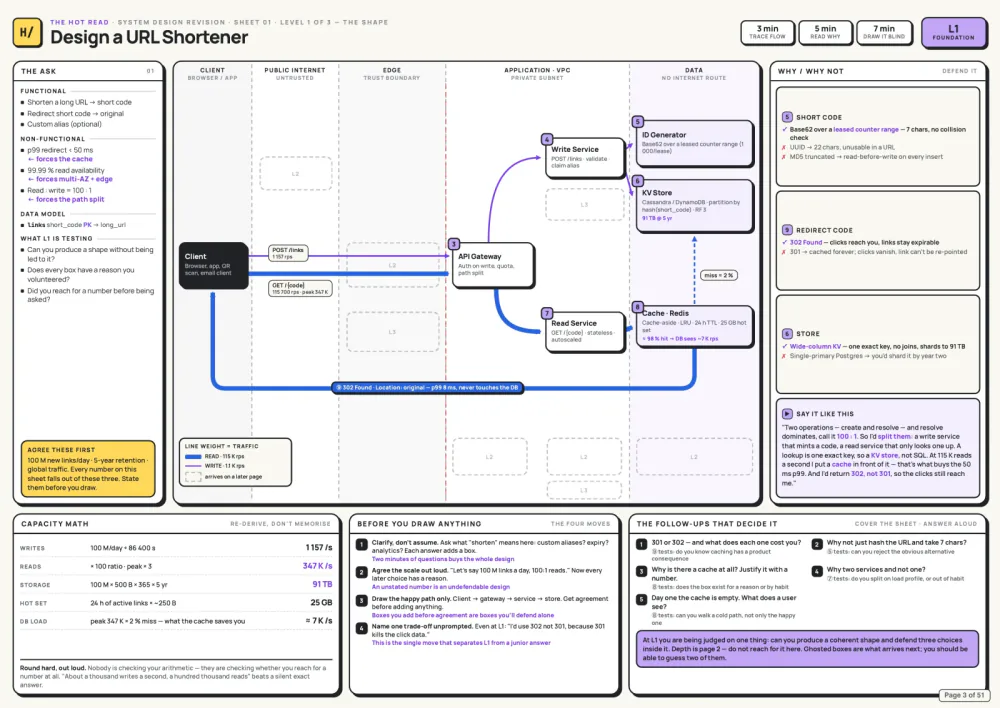Click the 'forces multi-AZ + edge' purple note
The height and width of the screenshot is (708, 1000).
[70, 179]
